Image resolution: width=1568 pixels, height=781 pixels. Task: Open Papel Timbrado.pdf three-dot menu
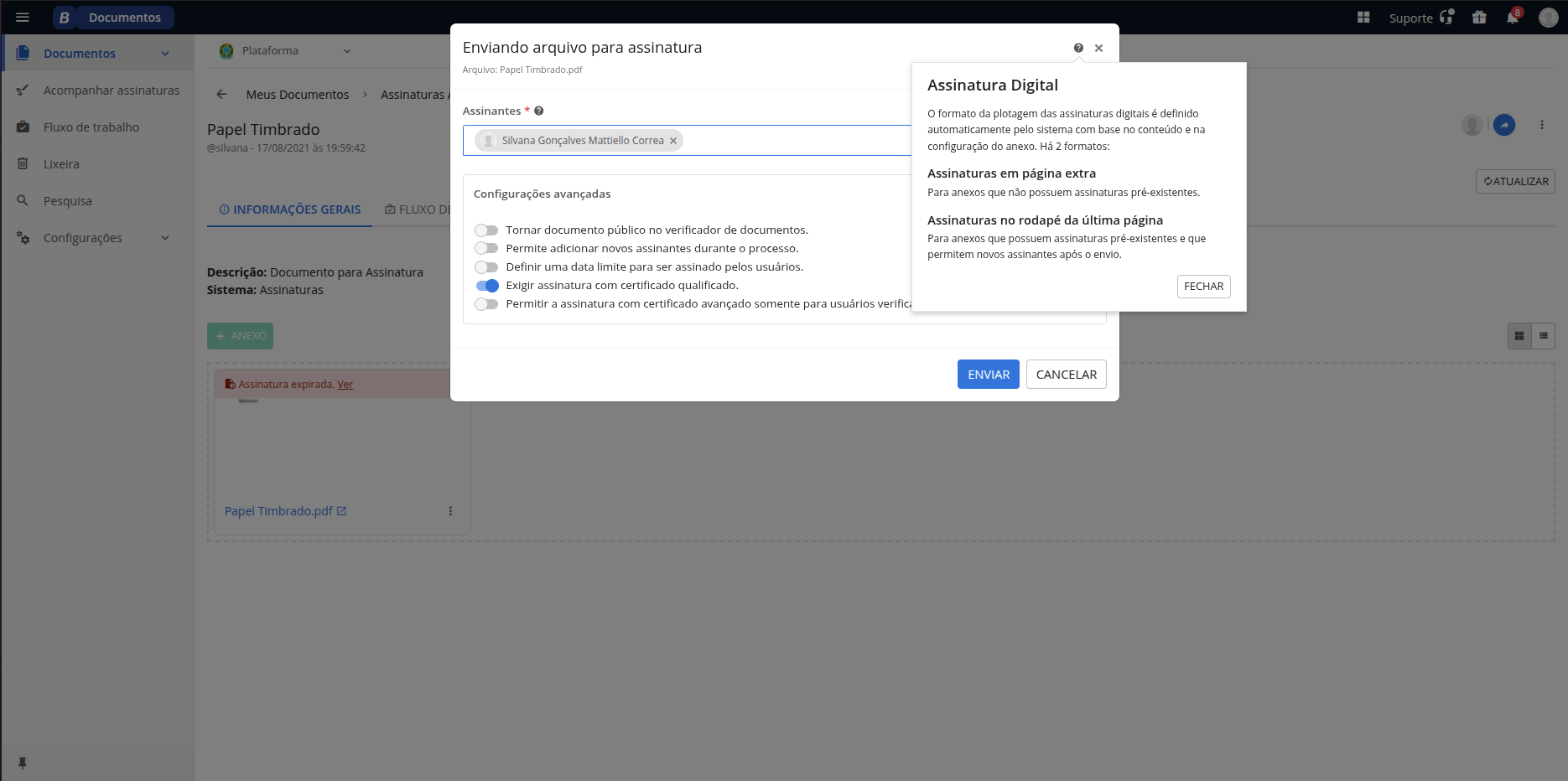coord(450,511)
